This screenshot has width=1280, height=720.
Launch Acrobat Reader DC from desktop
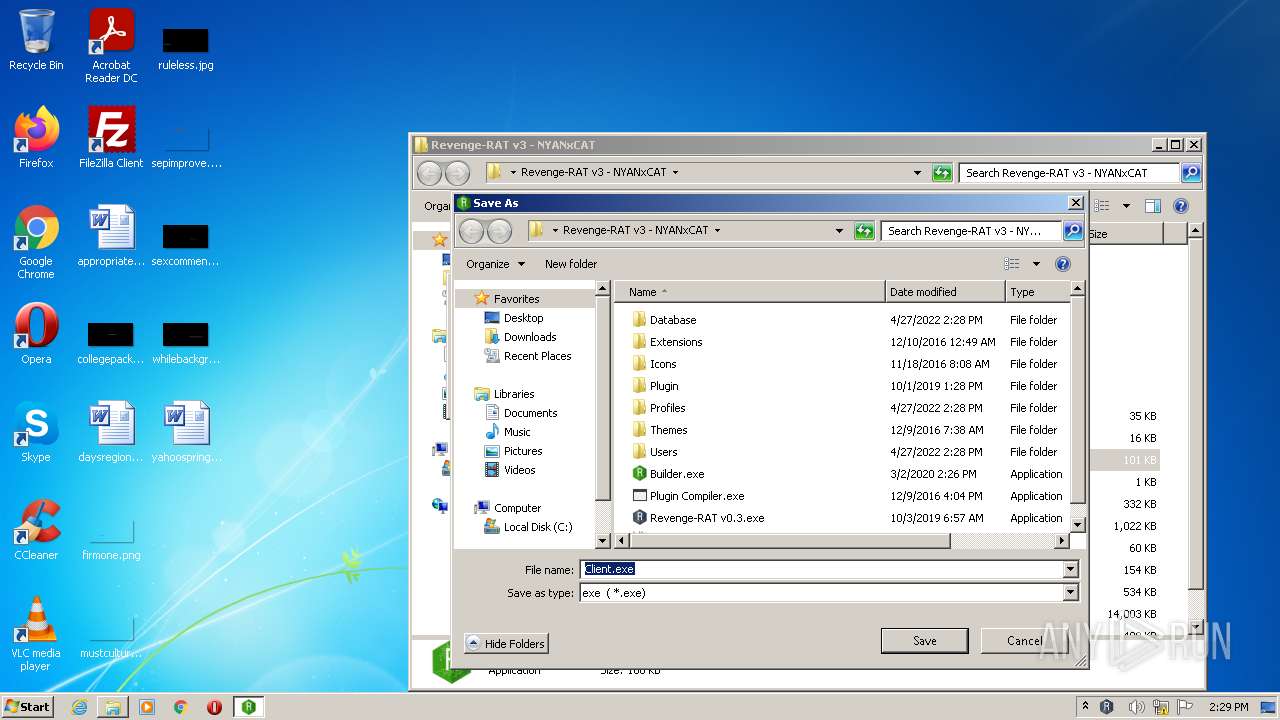coord(111,46)
